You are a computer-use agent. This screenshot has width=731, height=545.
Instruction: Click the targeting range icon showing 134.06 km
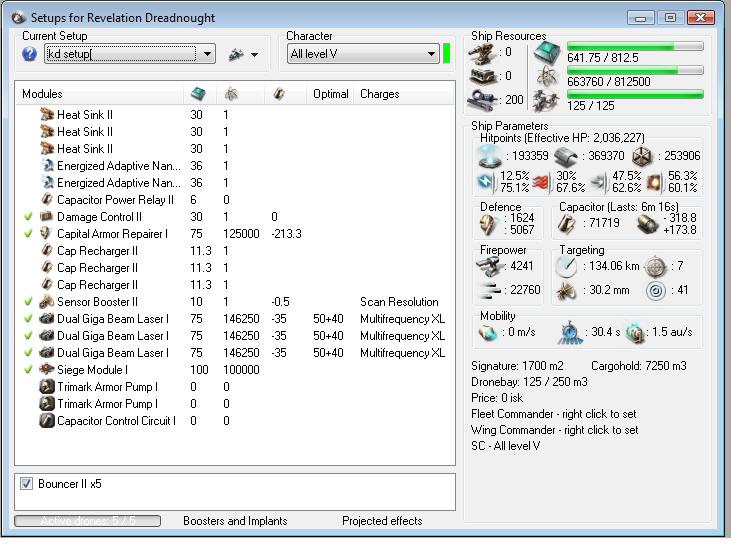pos(566,266)
